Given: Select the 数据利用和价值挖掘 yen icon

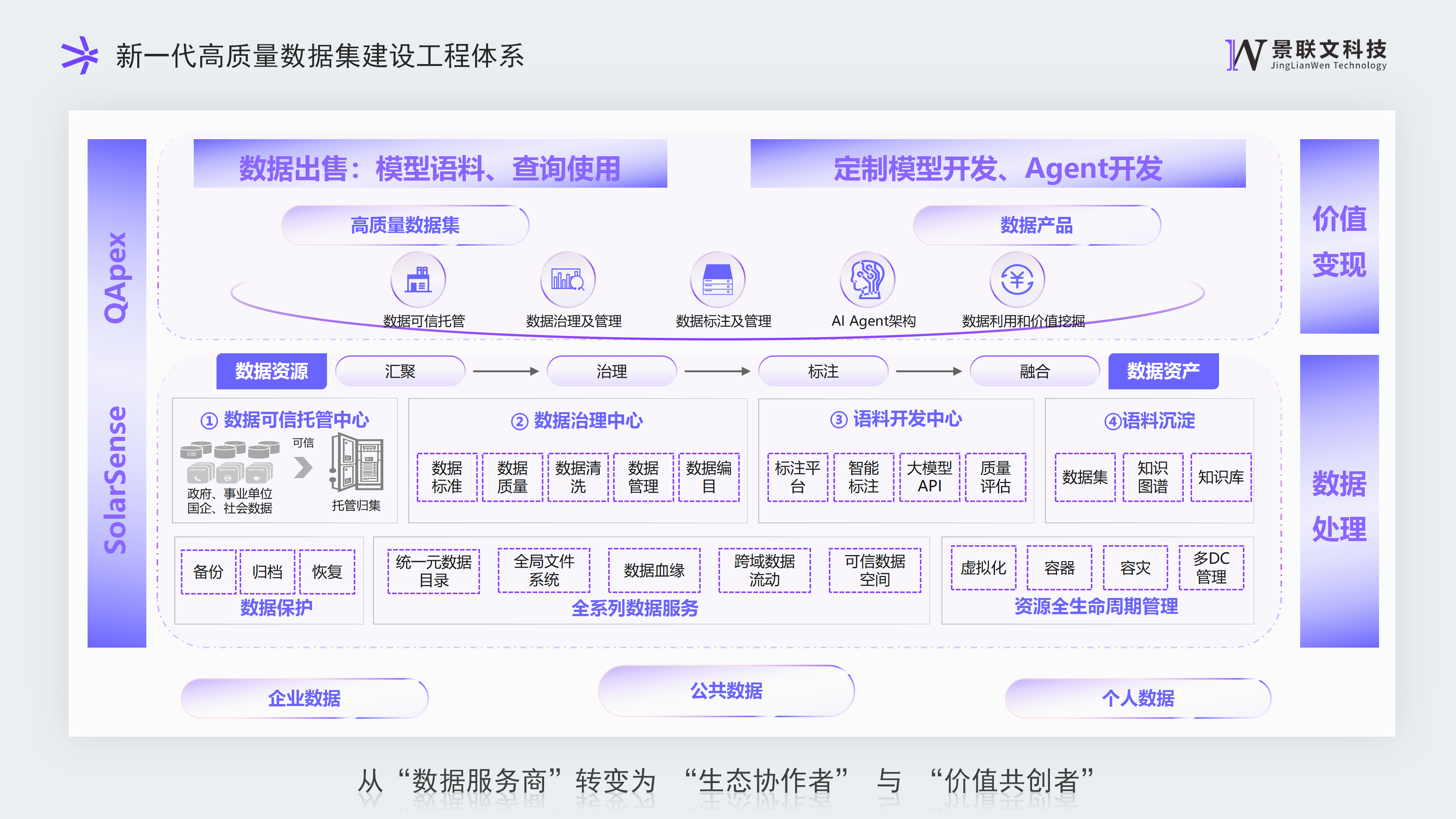Looking at the screenshot, I should tap(1017, 279).
